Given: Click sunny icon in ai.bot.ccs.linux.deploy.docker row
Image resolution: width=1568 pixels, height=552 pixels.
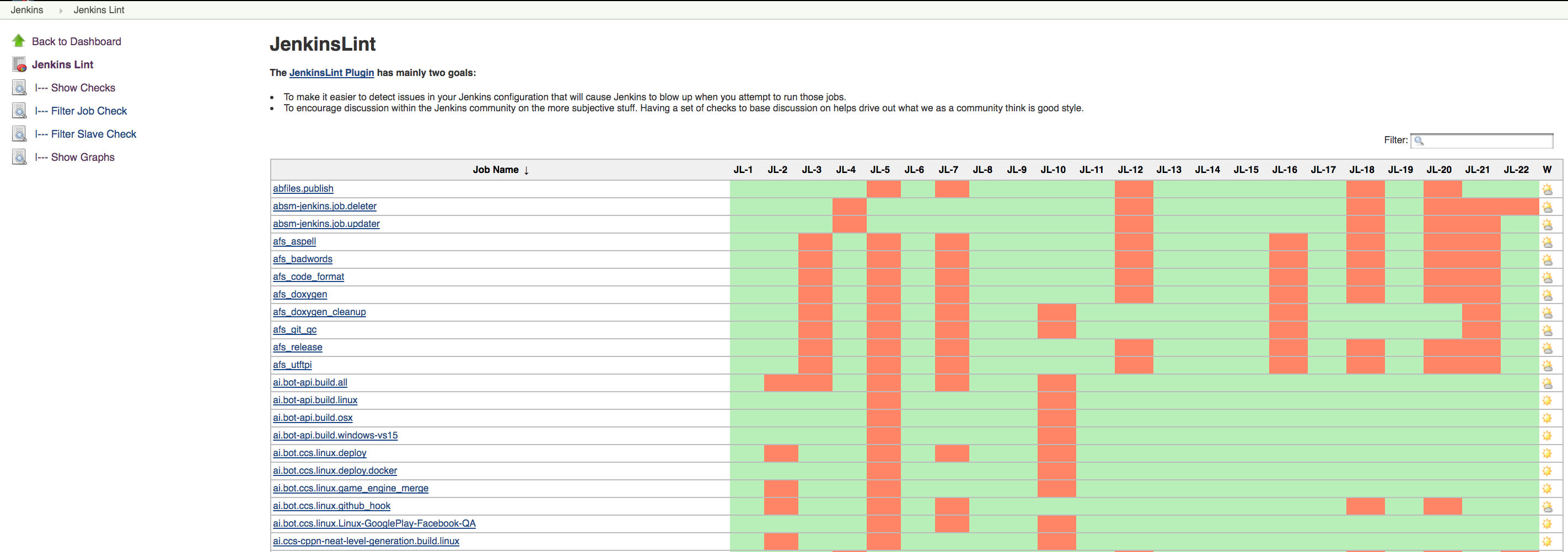Looking at the screenshot, I should tap(1547, 471).
